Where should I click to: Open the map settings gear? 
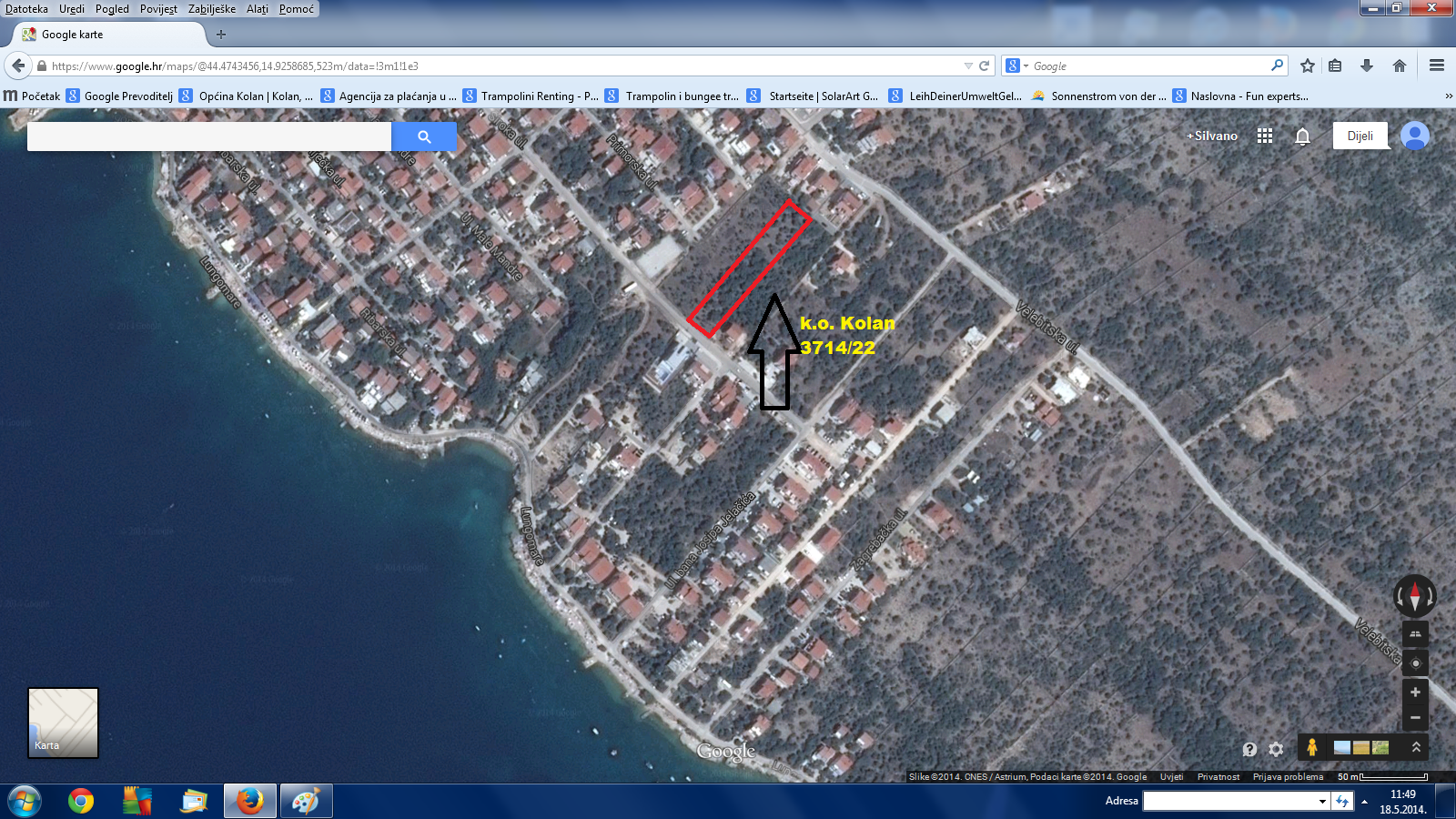[x=1276, y=749]
